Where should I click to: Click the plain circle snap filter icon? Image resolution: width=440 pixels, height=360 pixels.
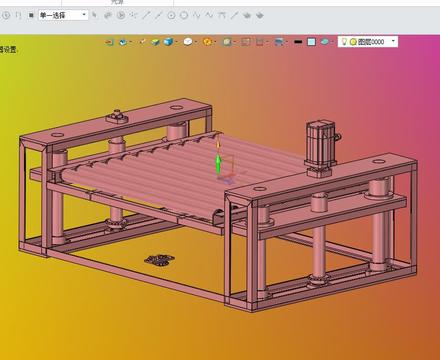[184, 15]
